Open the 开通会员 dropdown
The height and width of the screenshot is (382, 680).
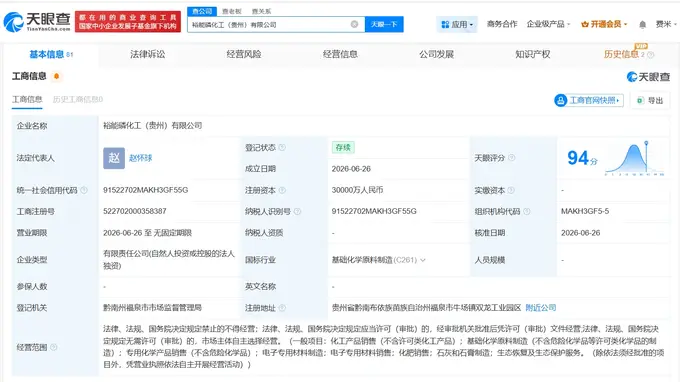604,24
